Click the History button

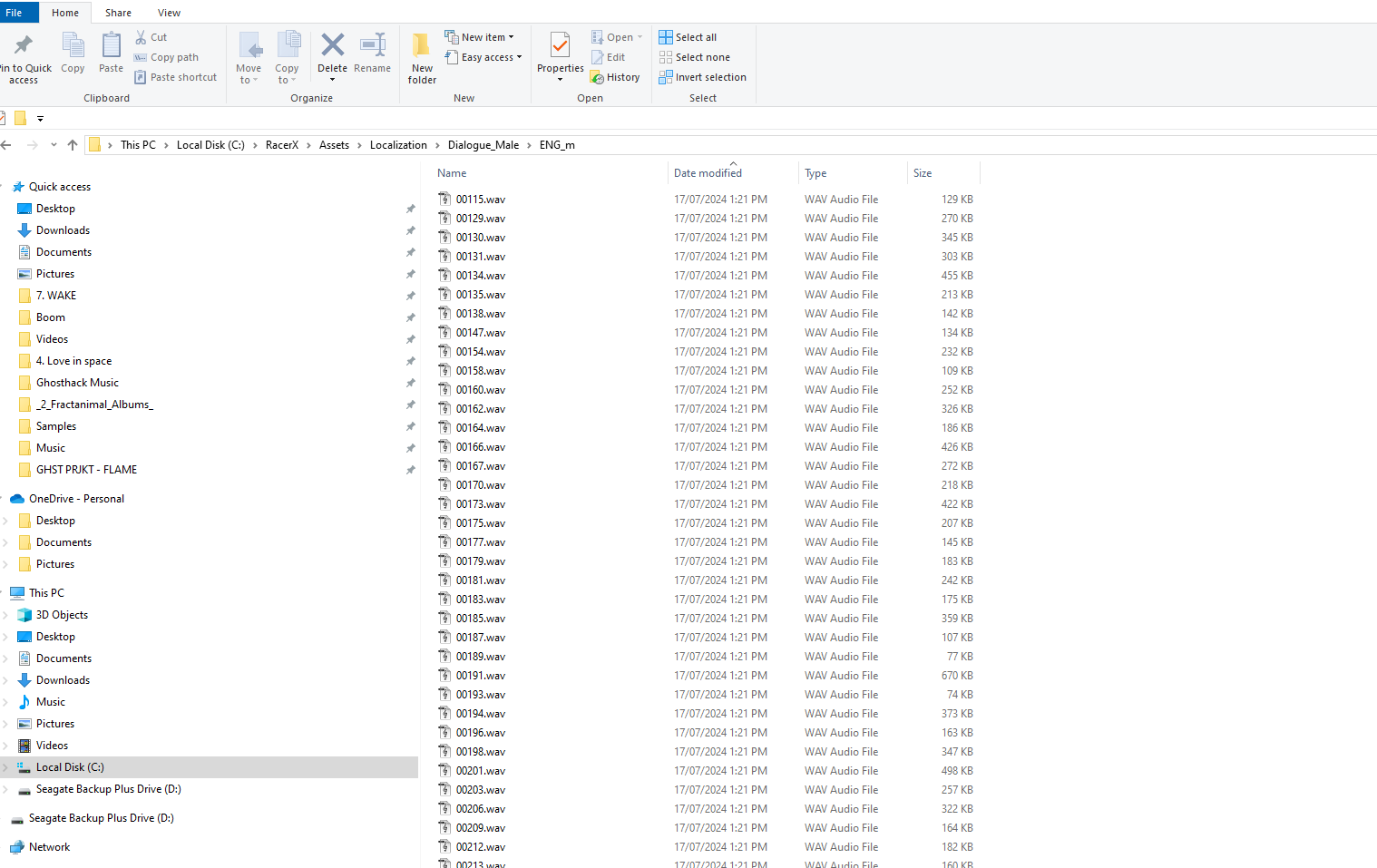(x=616, y=77)
